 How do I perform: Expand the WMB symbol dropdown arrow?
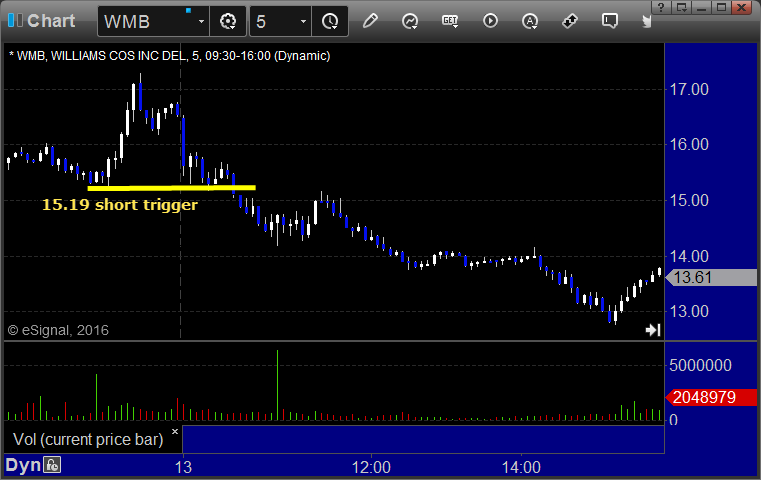point(201,21)
